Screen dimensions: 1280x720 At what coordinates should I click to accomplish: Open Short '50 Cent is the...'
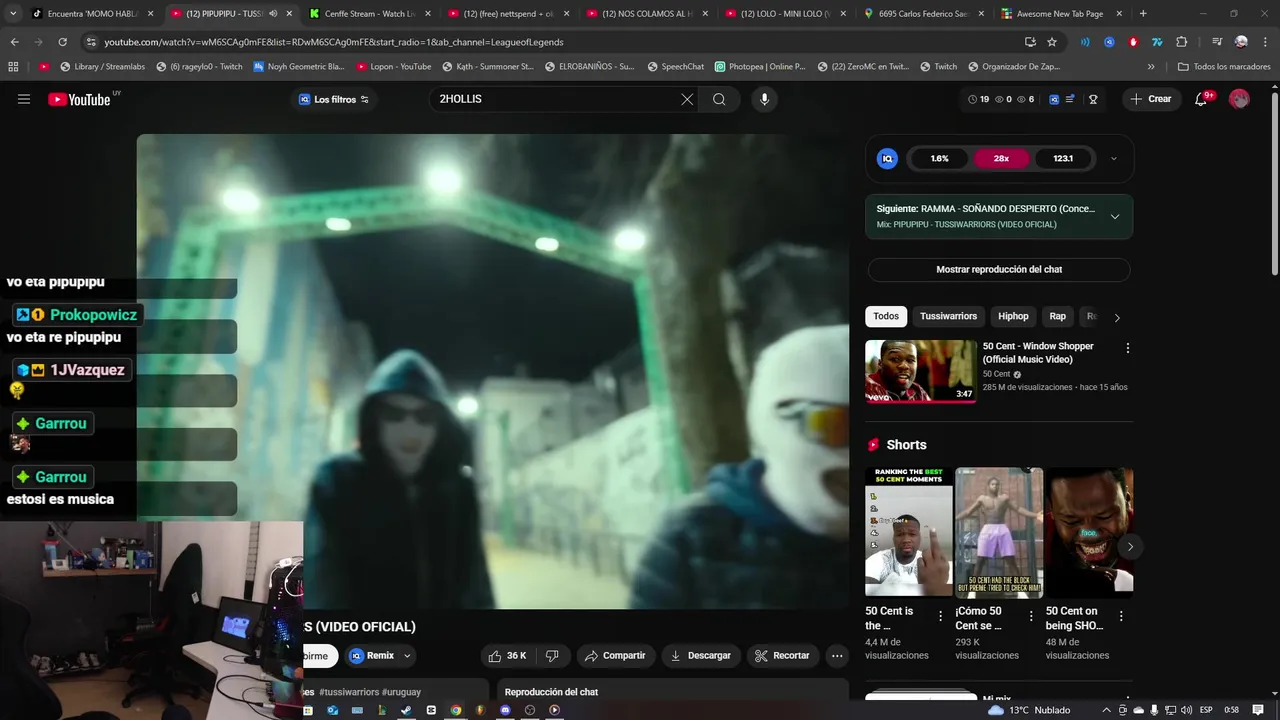pos(909,532)
